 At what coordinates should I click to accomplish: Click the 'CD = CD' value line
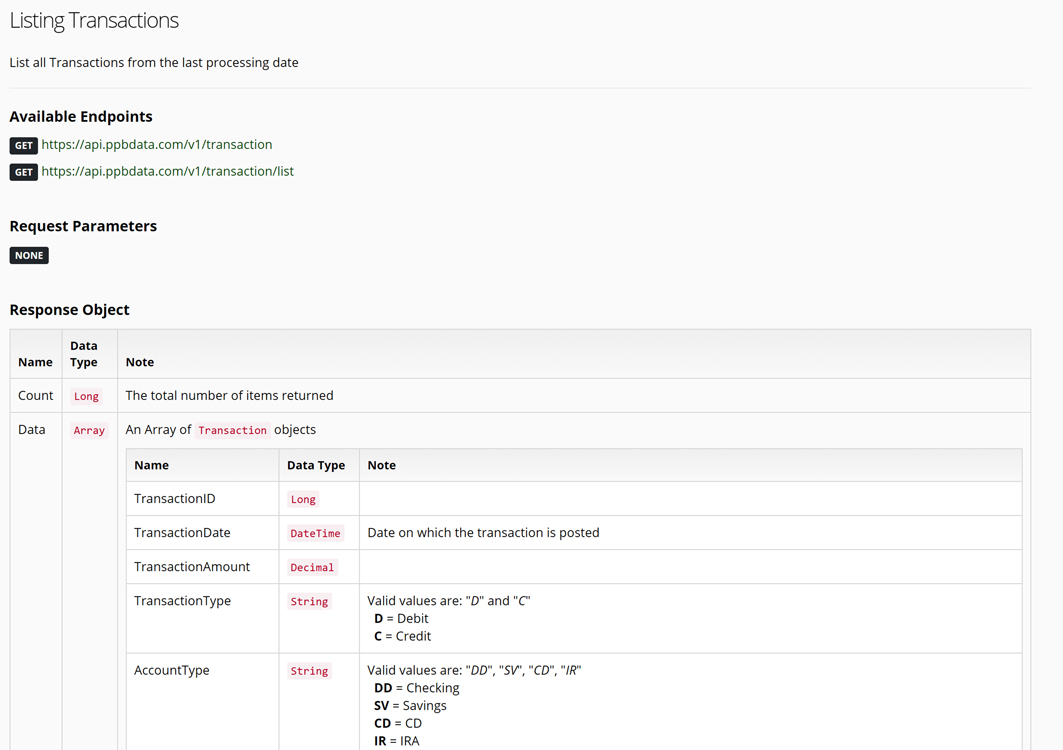point(398,723)
